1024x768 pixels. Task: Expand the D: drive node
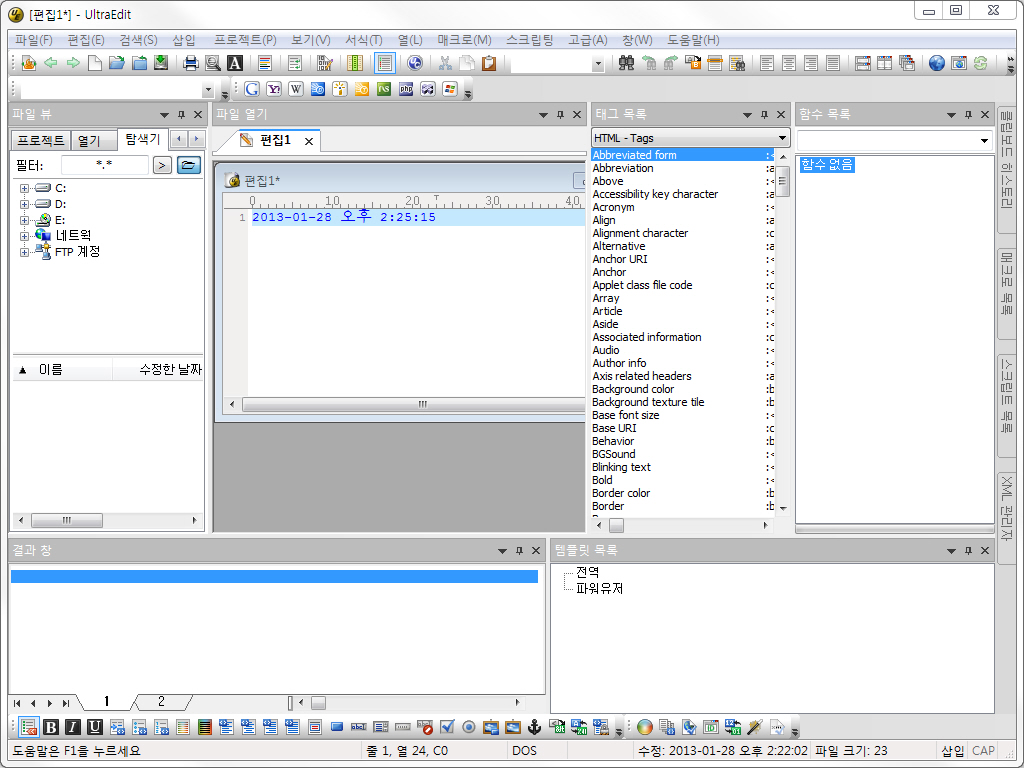pyautogui.click(x=24, y=204)
